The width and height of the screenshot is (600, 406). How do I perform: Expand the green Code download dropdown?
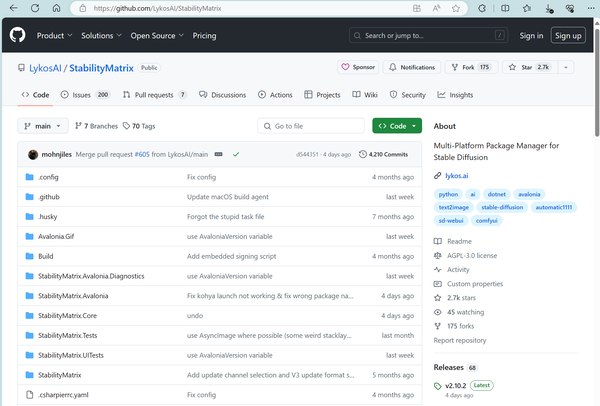point(397,126)
